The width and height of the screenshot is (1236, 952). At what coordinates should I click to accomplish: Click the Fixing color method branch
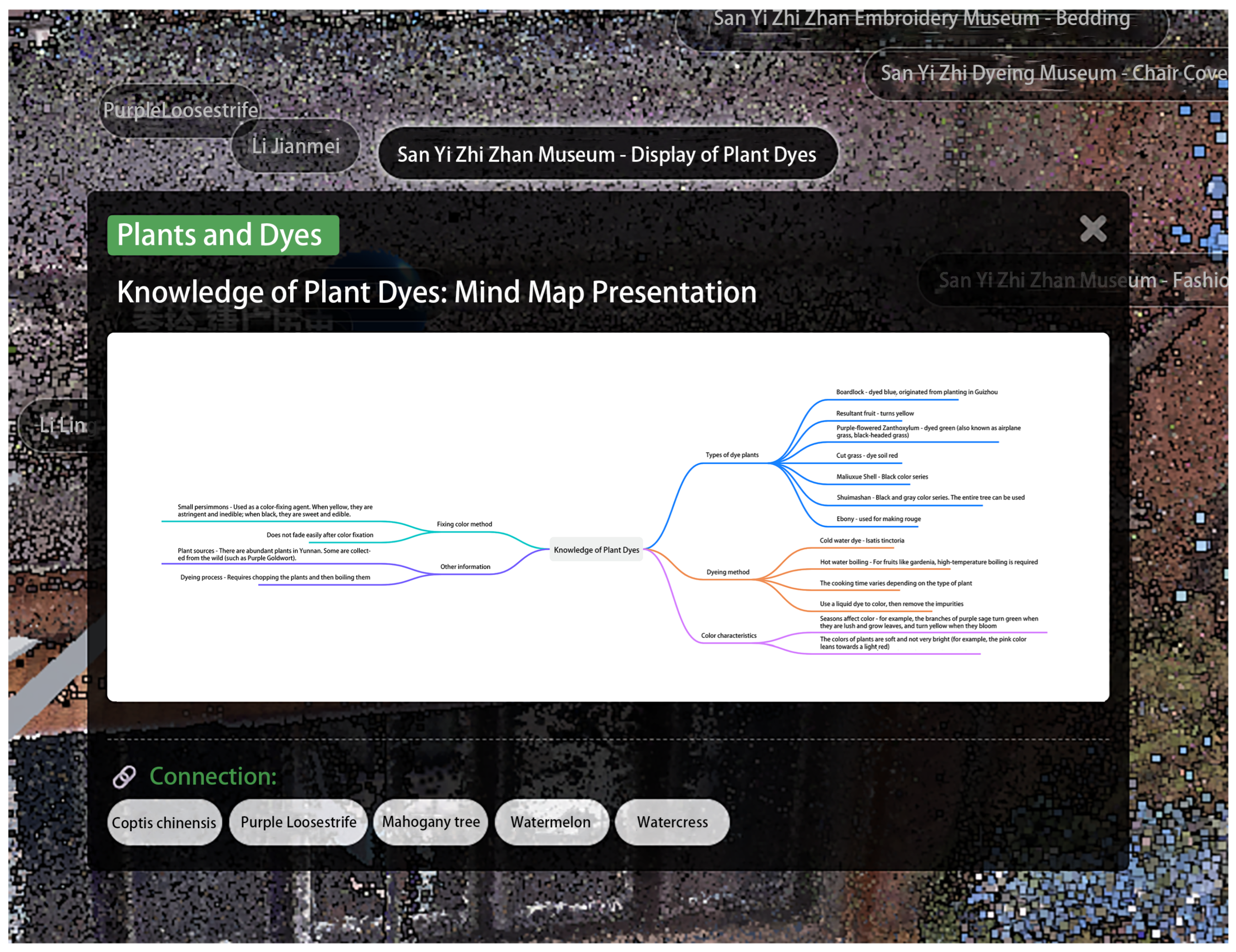click(x=464, y=524)
